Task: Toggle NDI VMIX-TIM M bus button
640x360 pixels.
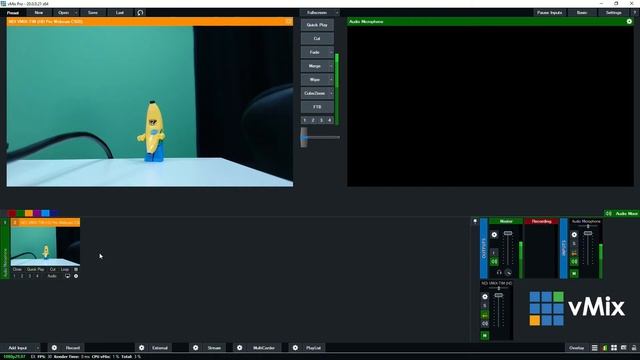Action: click(485, 336)
